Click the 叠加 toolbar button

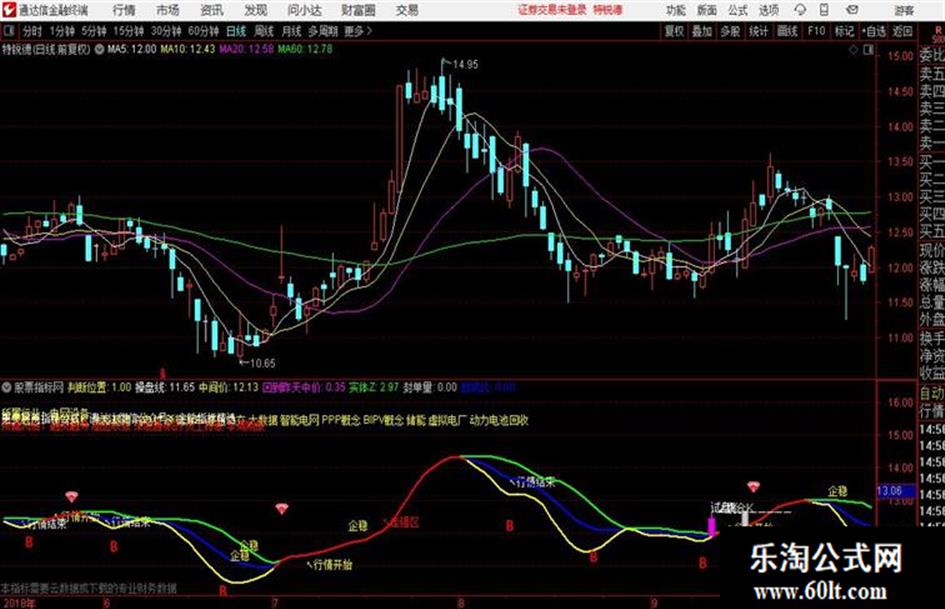pos(702,31)
